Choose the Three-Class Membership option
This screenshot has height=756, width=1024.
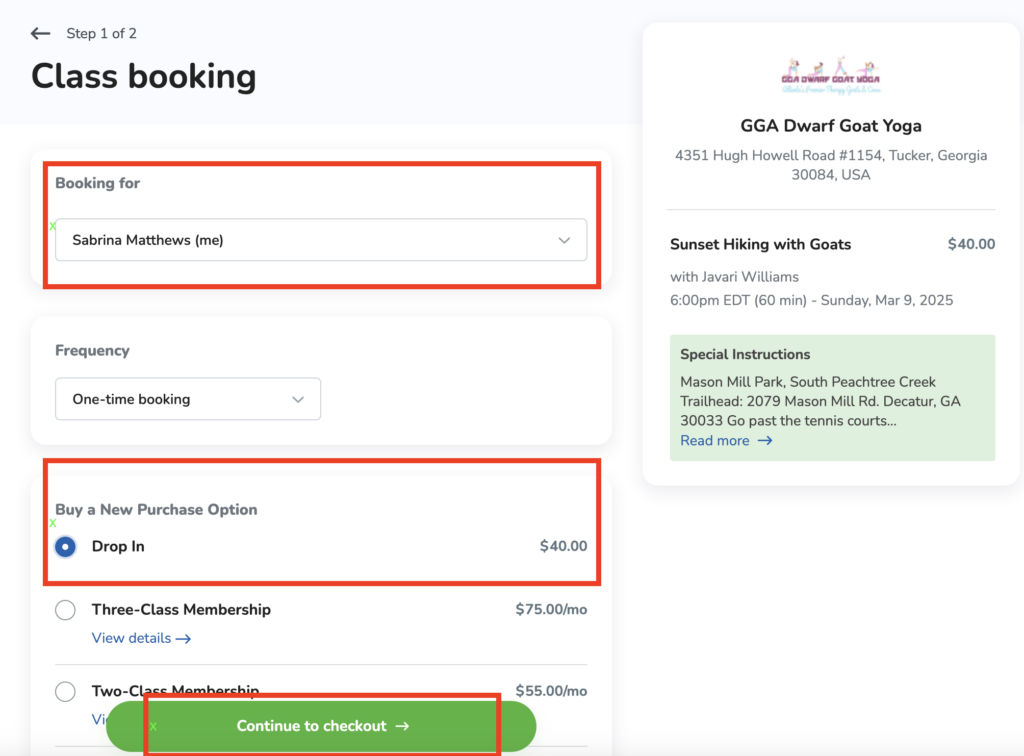tap(65, 610)
